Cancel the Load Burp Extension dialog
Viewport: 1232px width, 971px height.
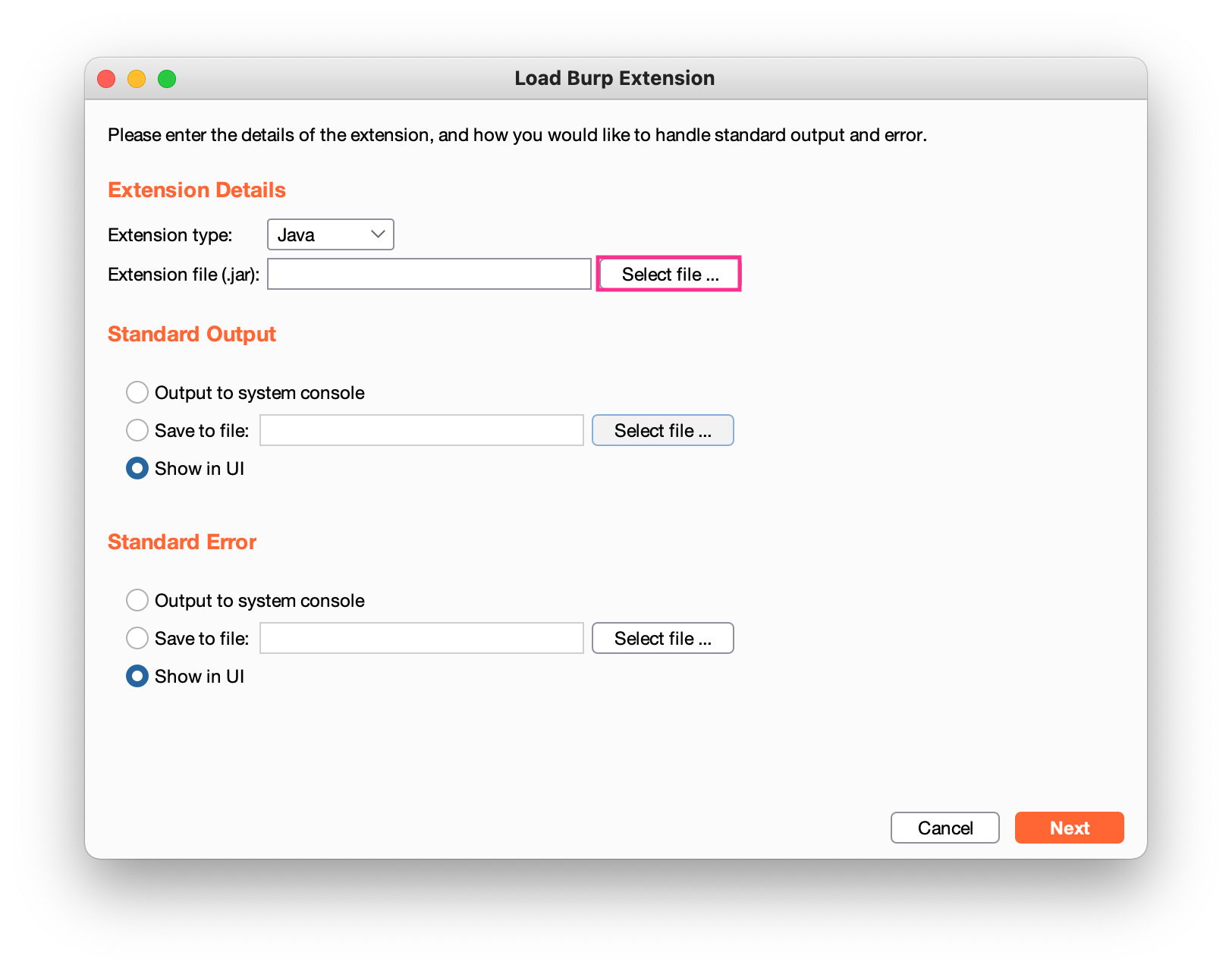pyautogui.click(x=944, y=828)
